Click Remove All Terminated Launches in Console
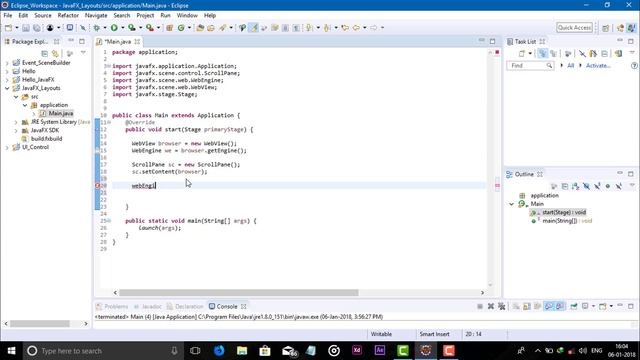Image resolution: width=640 pixels, height=360 pixels. click(502, 306)
